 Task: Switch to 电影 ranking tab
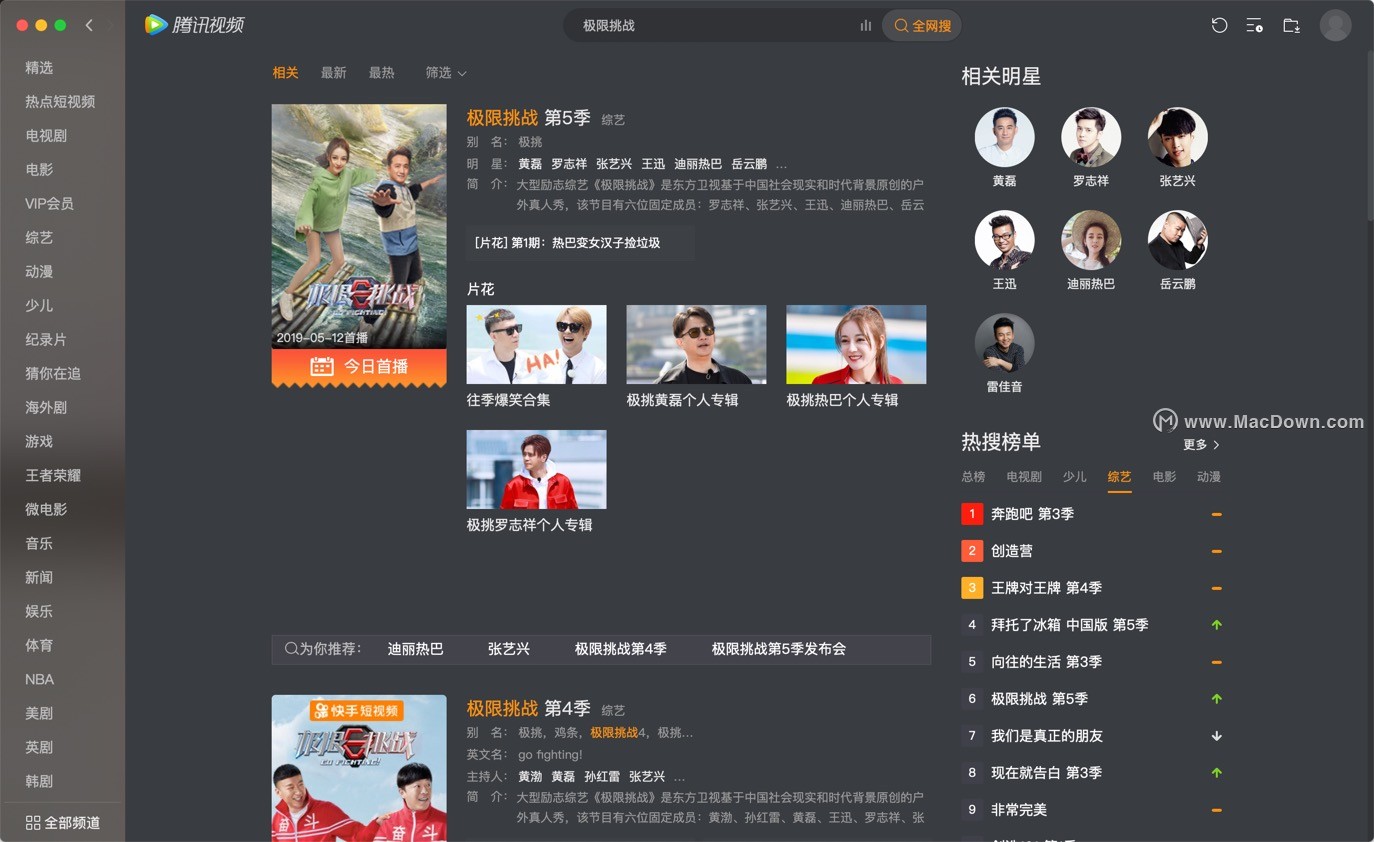[x=1164, y=477]
